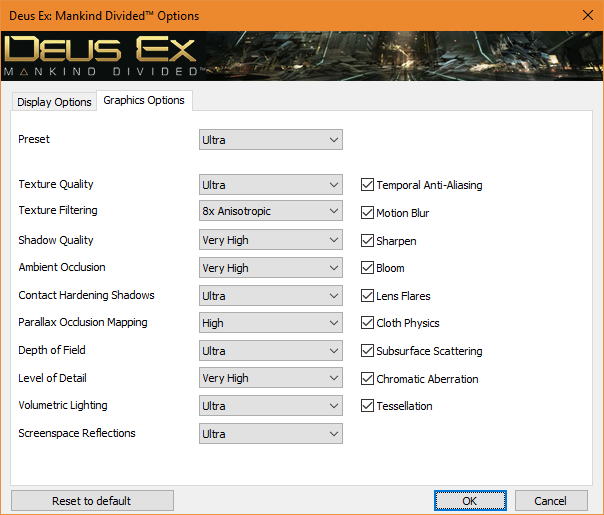Toggle the Bloom checkbox

coord(367,268)
